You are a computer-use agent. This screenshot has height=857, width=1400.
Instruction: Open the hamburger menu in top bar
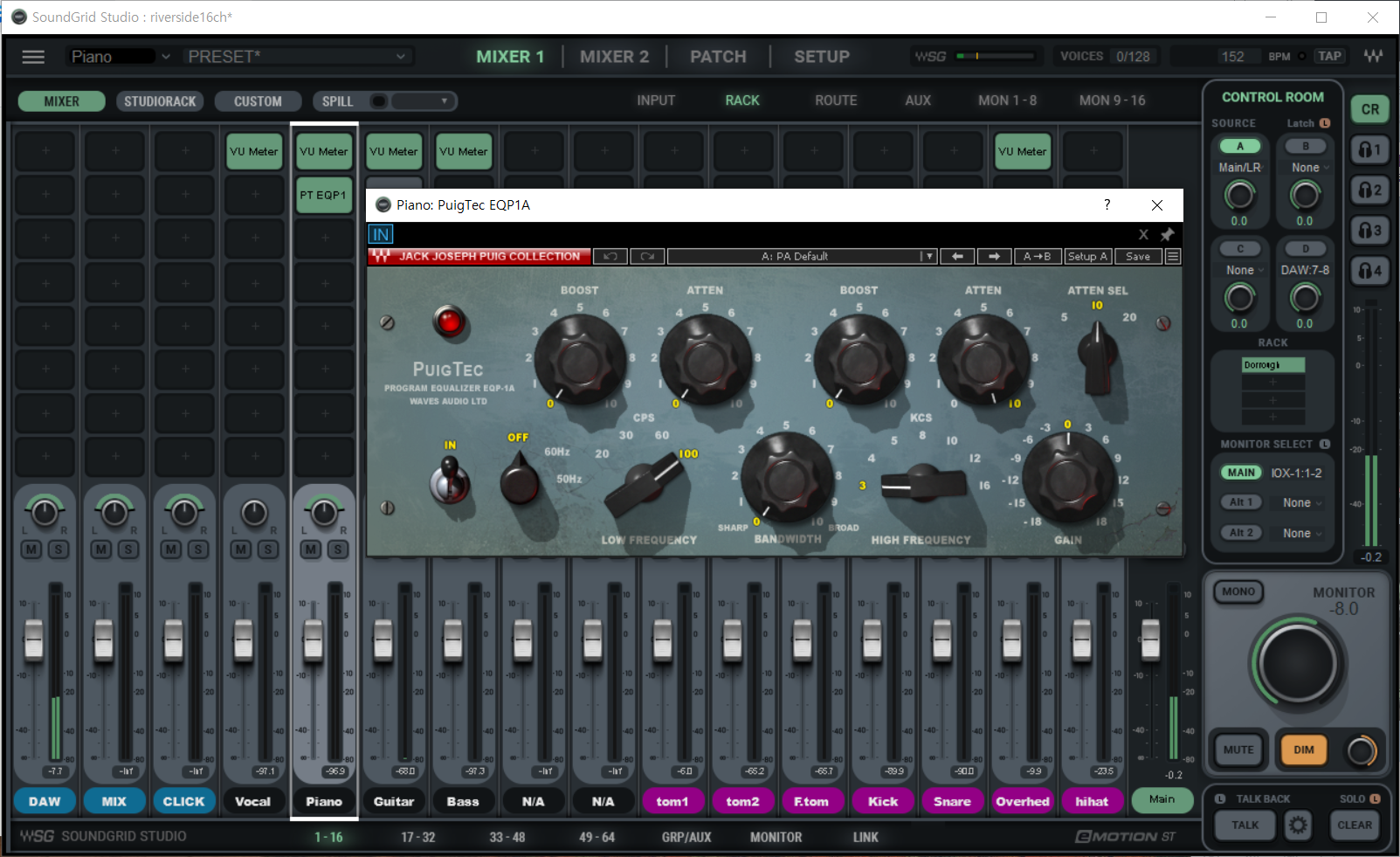(x=33, y=57)
